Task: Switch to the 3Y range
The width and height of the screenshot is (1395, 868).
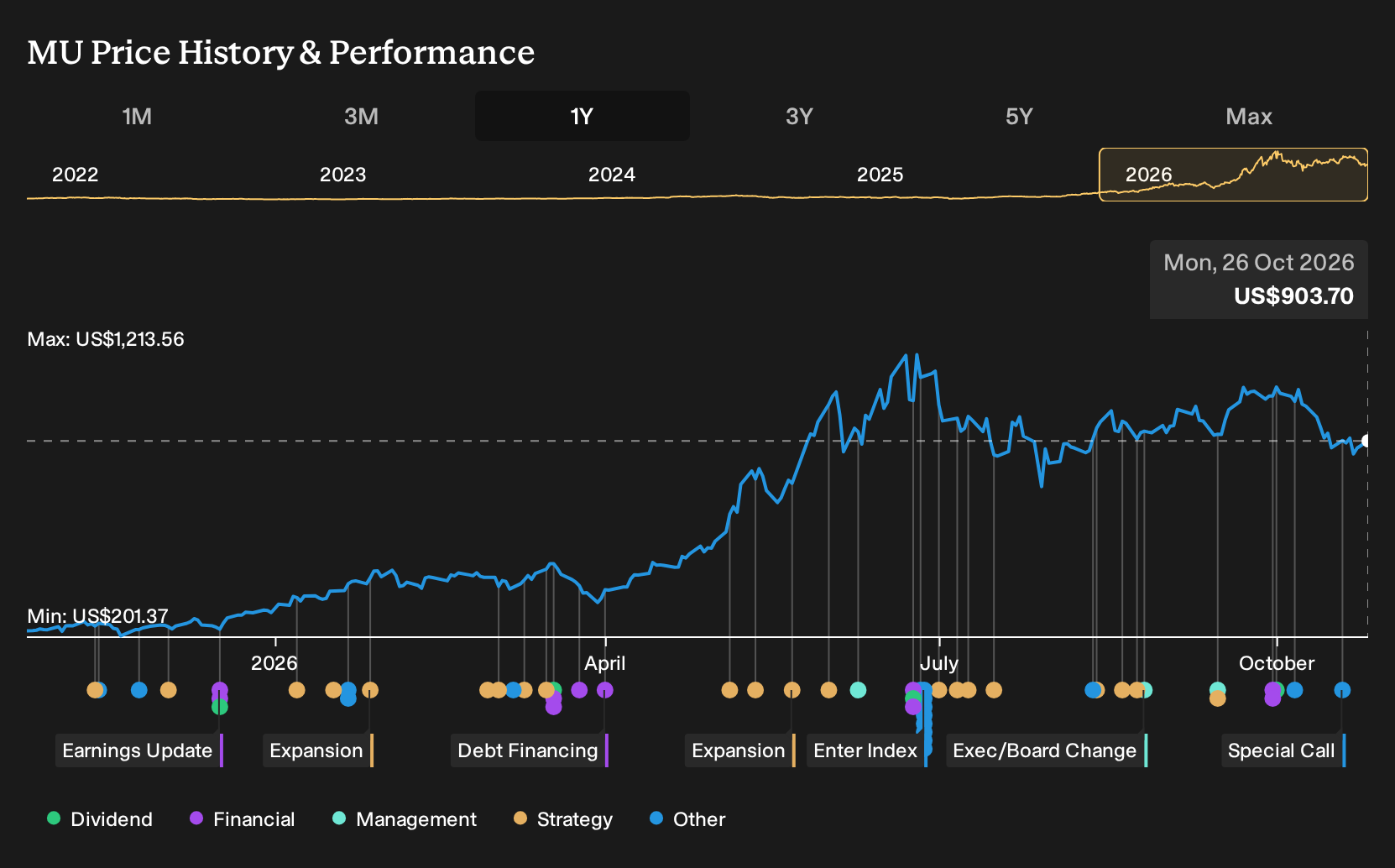Action: 799,116
